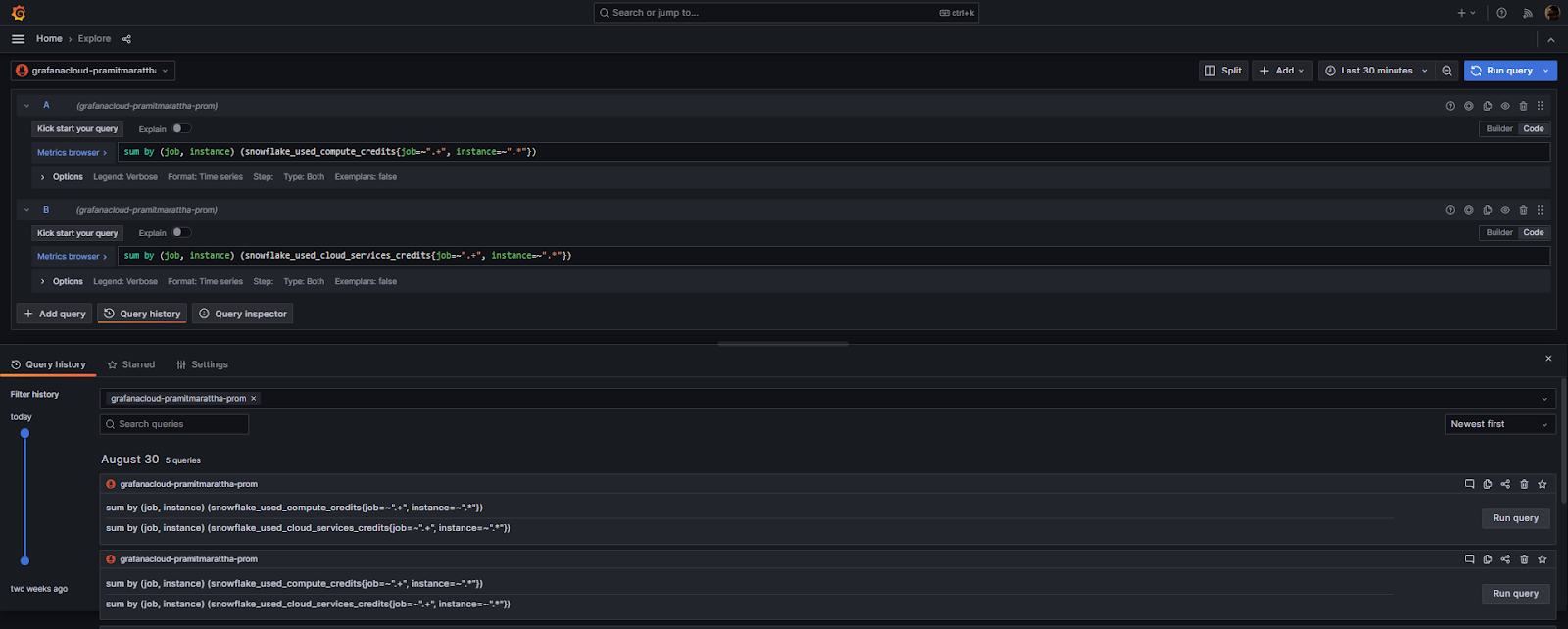The image size is (1568, 629).
Task: Click the blue Run query button
Action: click(x=1501, y=71)
